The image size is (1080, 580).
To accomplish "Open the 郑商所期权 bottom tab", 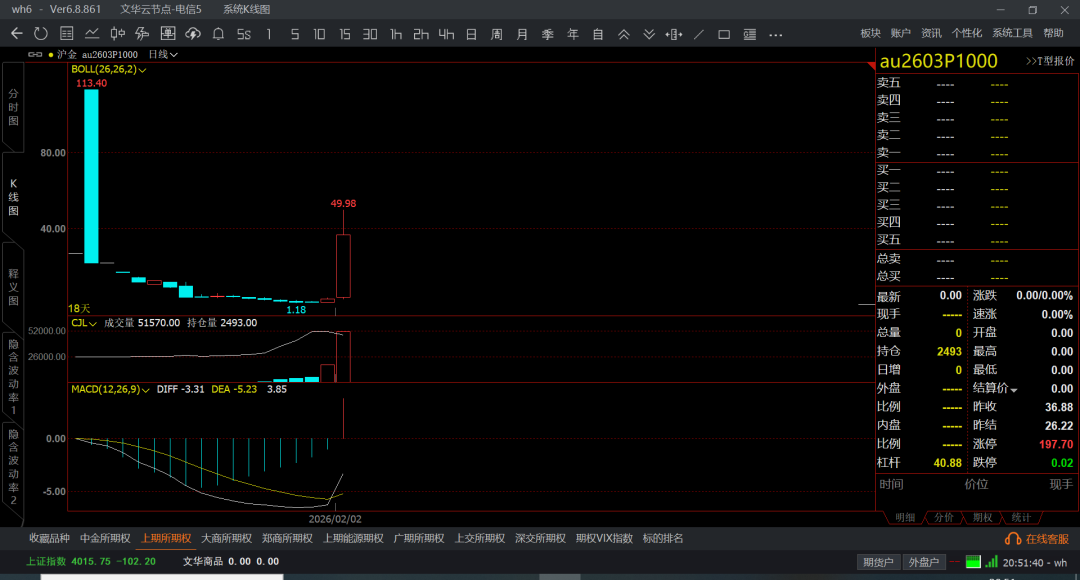I will (x=287, y=539).
